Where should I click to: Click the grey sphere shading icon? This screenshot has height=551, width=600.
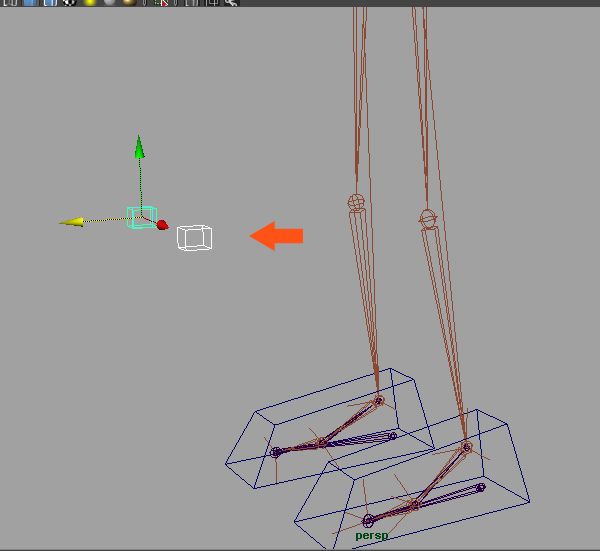[x=110, y=3]
